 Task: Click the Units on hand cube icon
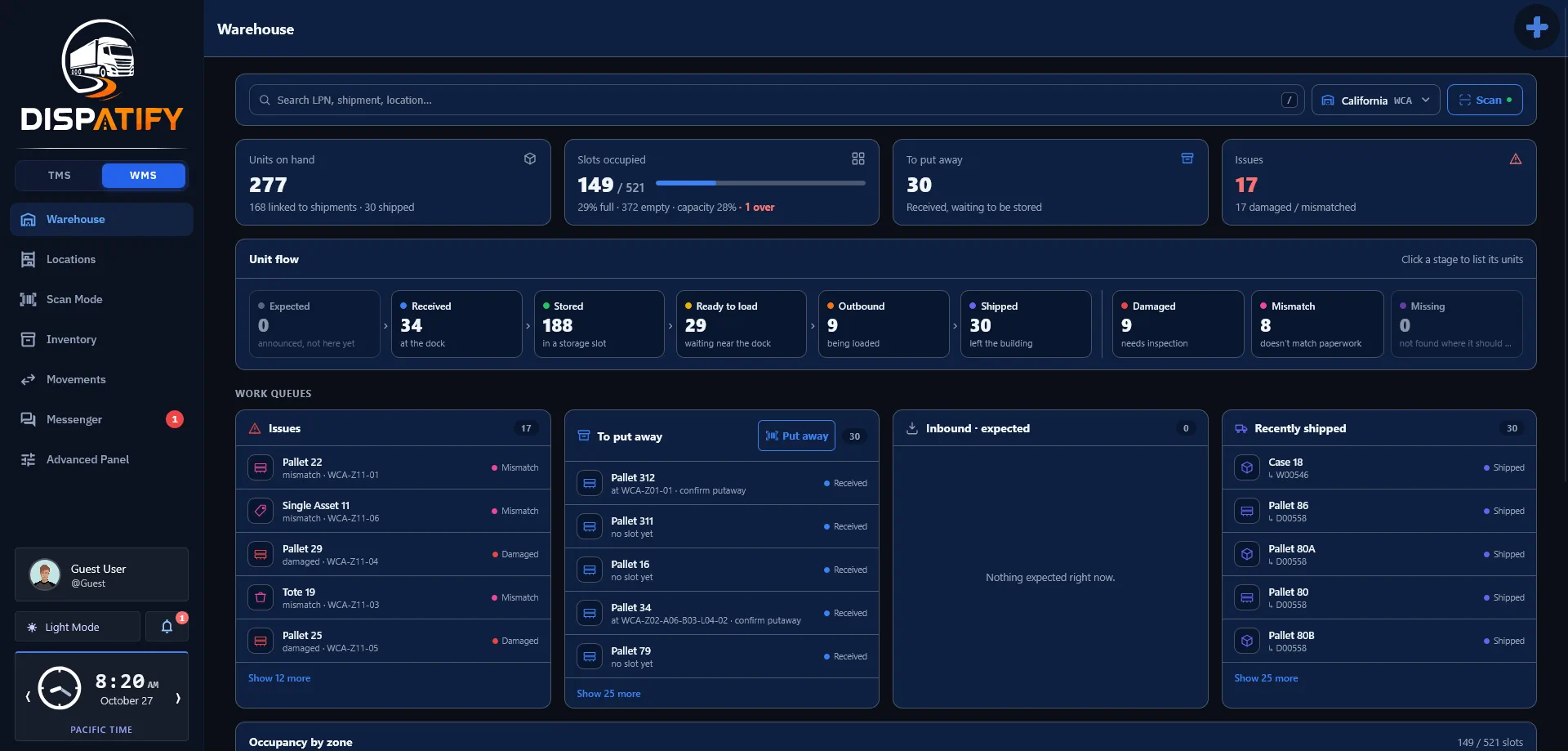[x=530, y=159]
